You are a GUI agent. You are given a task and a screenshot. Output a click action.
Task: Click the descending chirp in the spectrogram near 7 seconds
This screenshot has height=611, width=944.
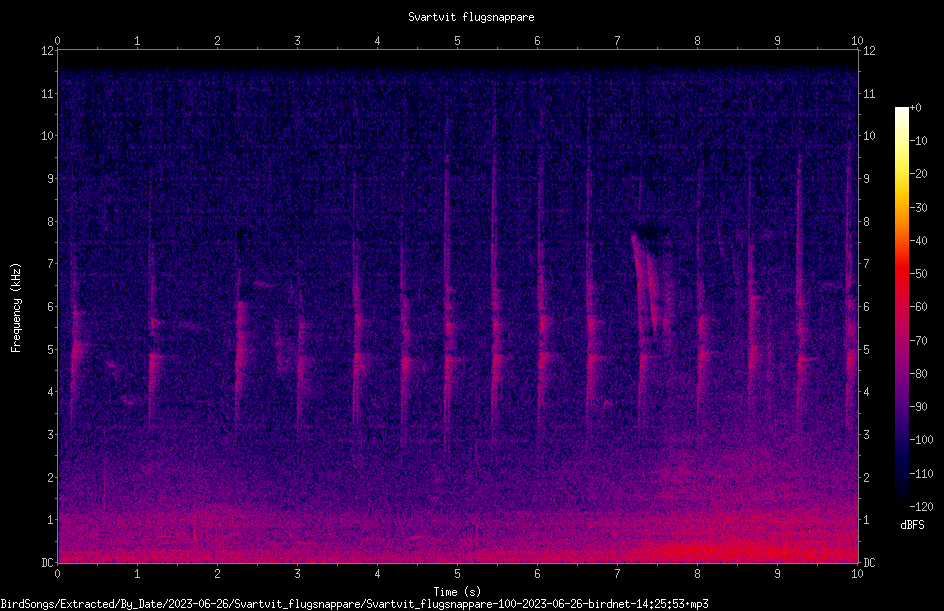[x=647, y=282]
